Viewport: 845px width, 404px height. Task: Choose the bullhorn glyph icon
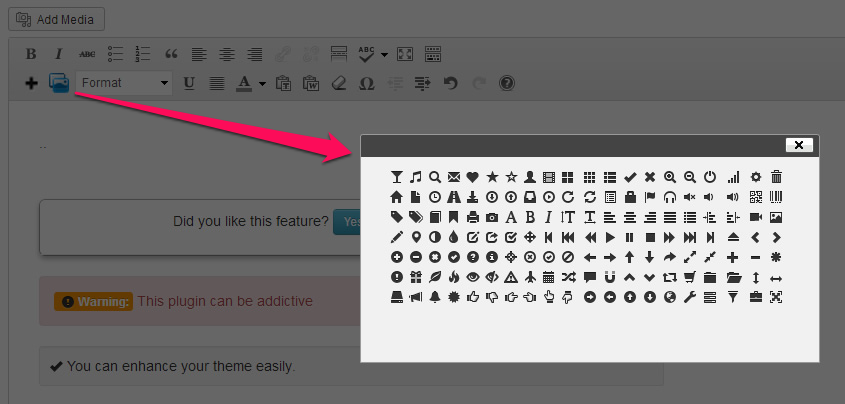point(415,297)
